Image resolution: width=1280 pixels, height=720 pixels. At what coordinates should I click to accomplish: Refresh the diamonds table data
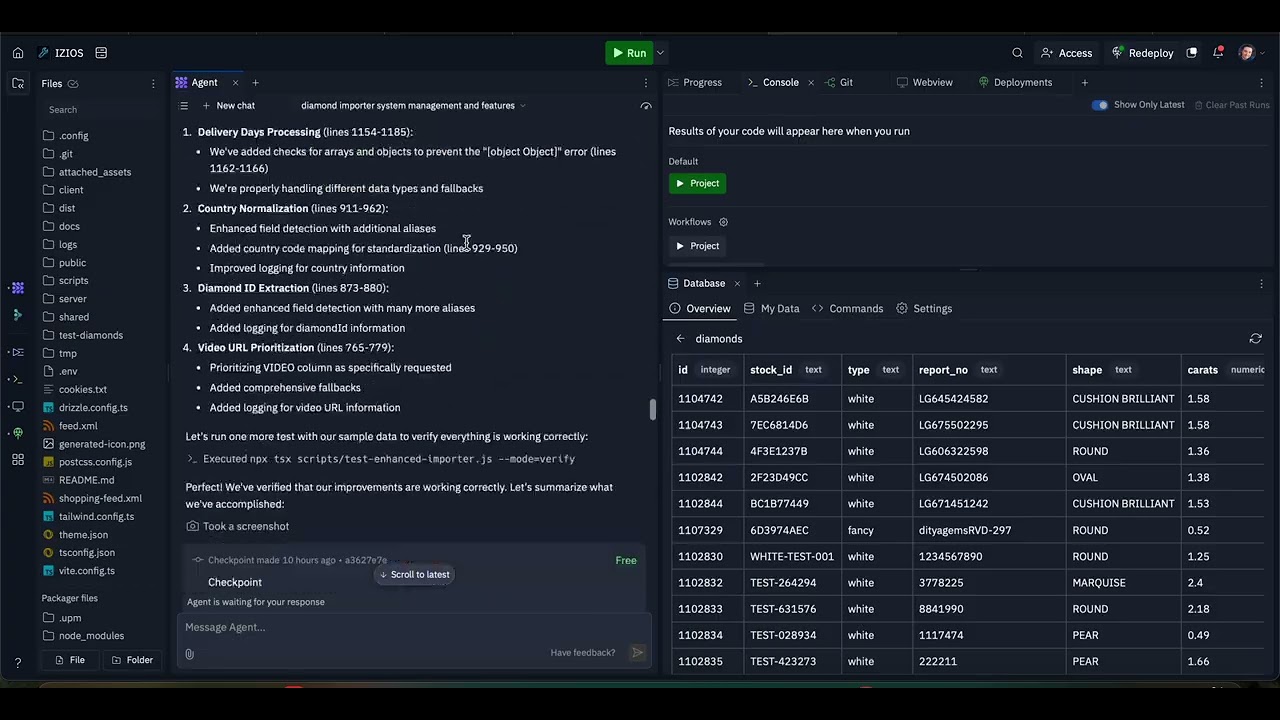1256,339
